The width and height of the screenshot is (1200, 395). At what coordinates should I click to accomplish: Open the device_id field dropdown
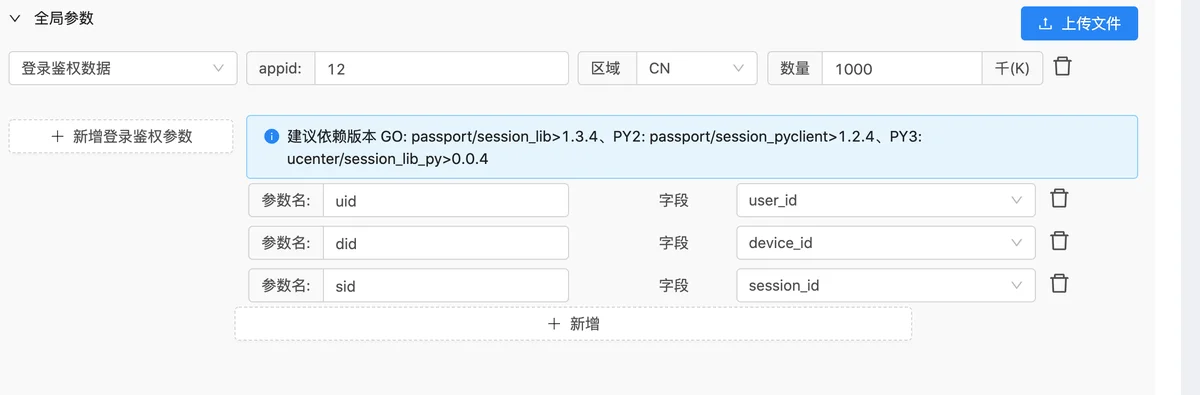tap(886, 242)
